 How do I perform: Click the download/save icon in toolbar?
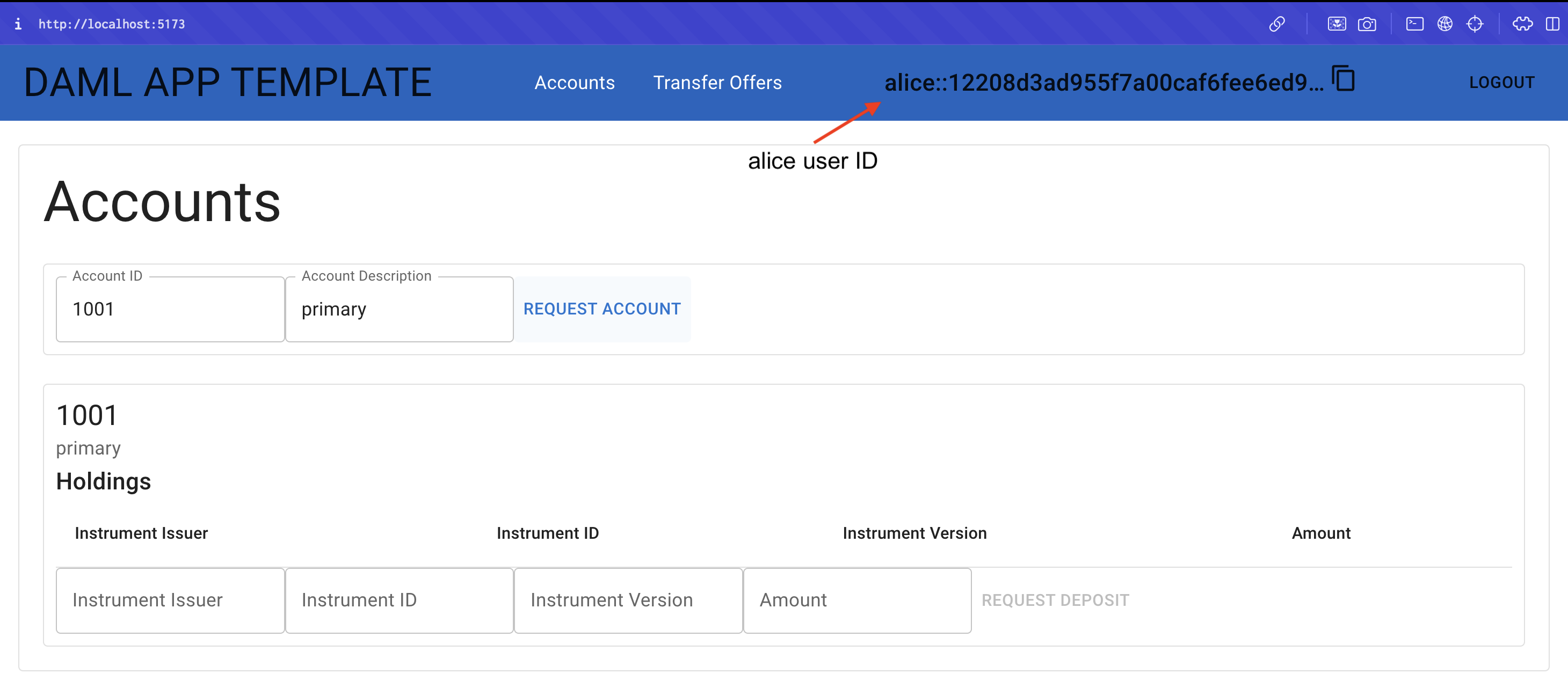pos(1336,22)
